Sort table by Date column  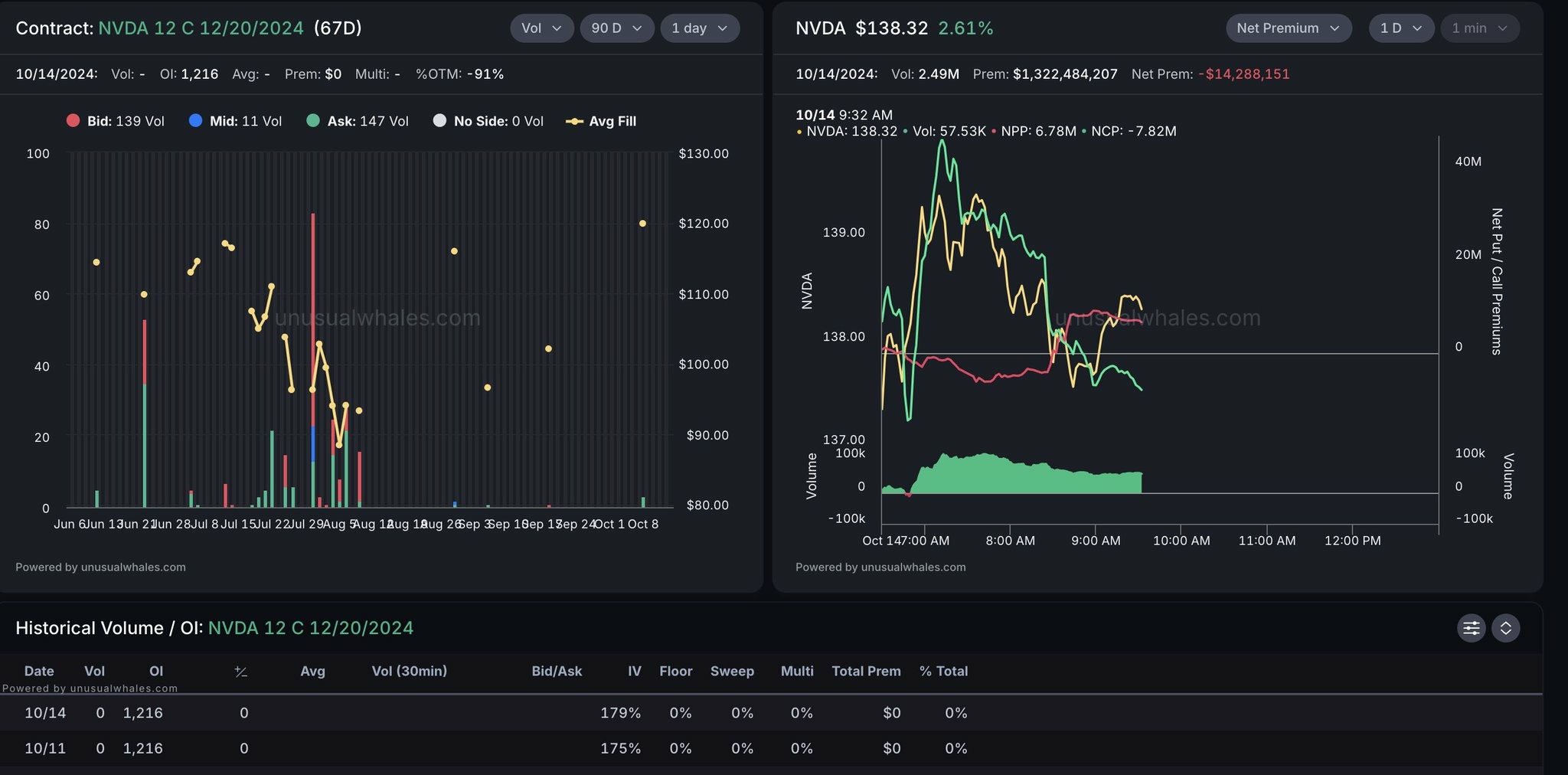[39, 671]
